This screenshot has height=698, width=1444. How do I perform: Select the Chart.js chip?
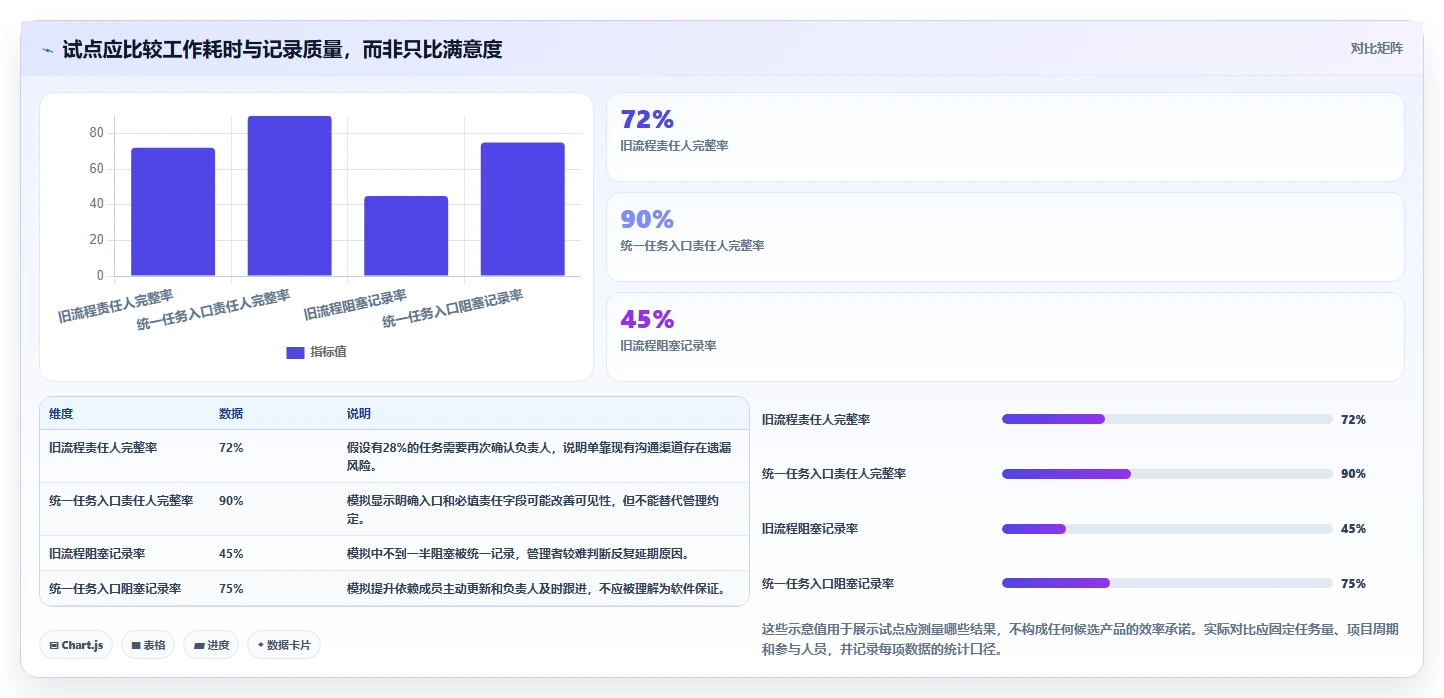76,645
